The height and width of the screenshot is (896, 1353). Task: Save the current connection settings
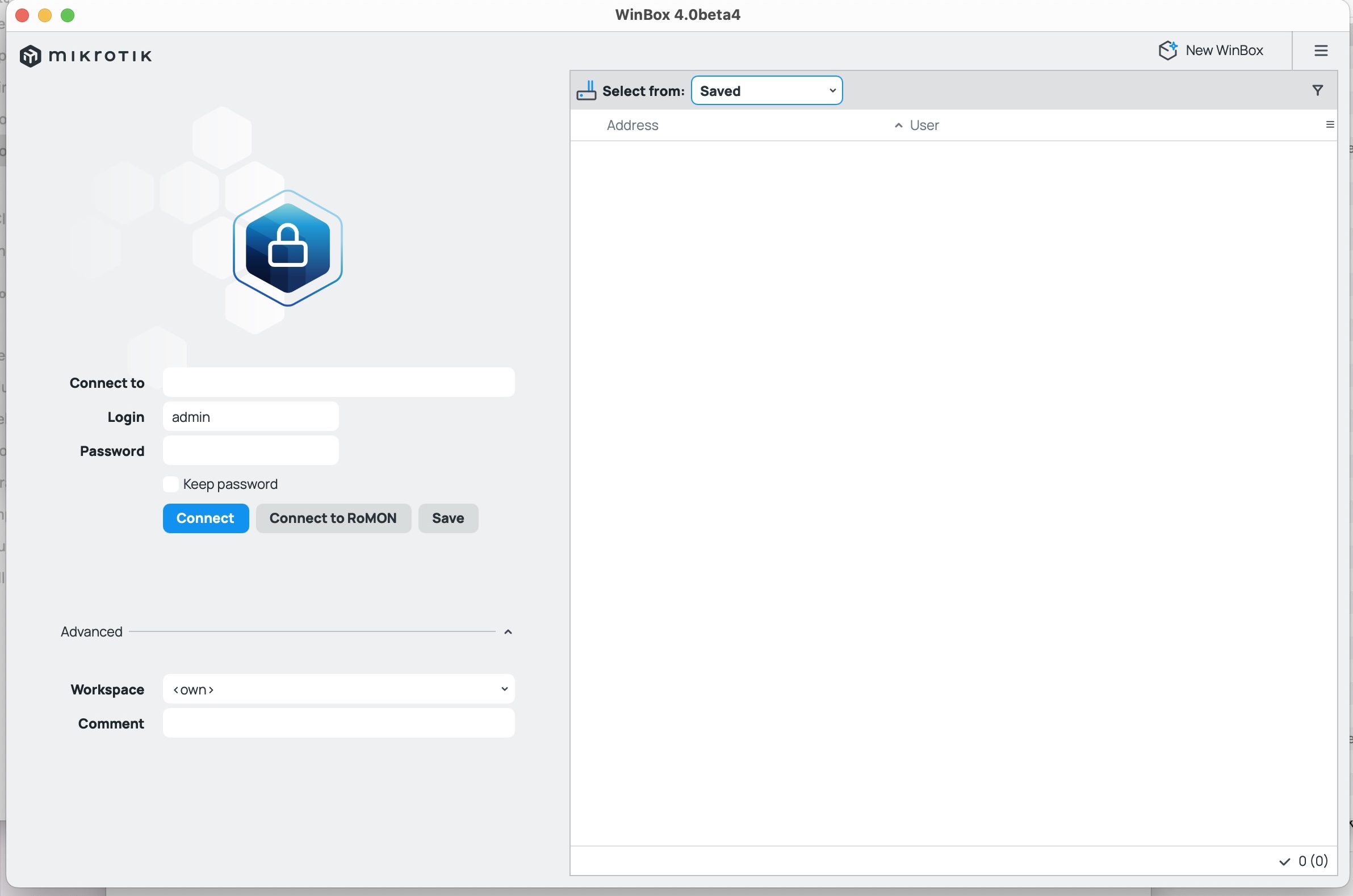click(448, 518)
